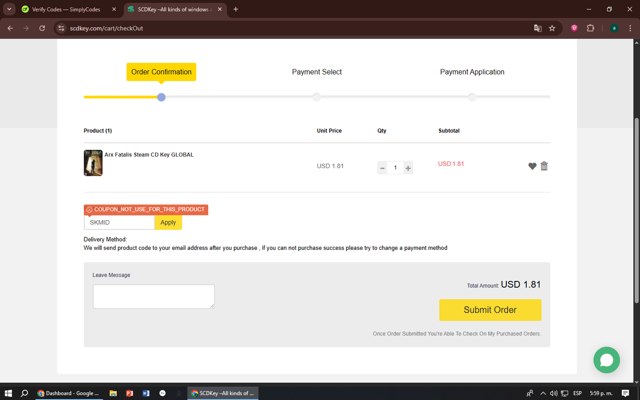Apply the coupon code

[168, 222]
